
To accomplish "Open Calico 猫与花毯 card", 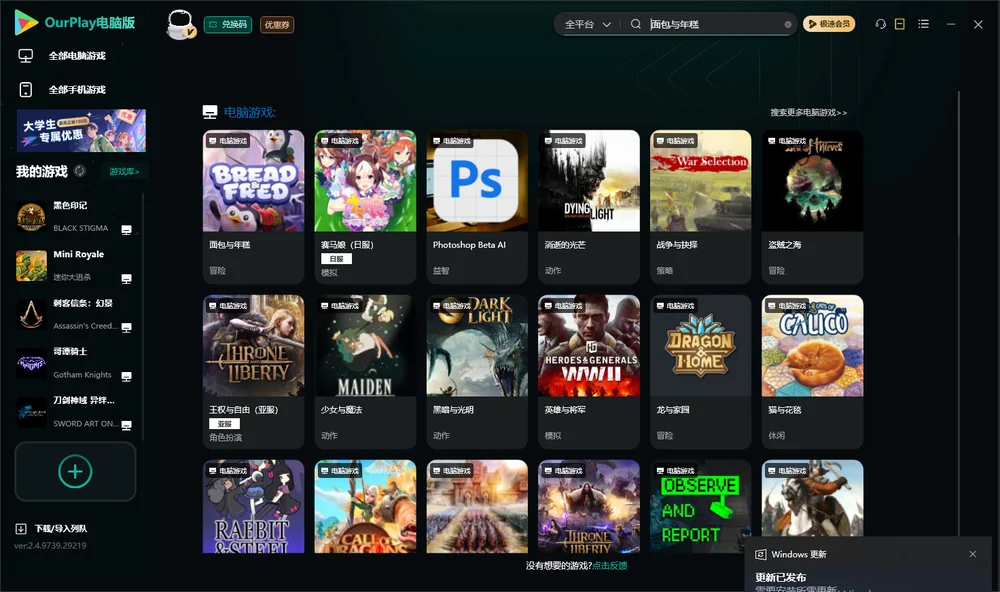I will (x=812, y=372).
